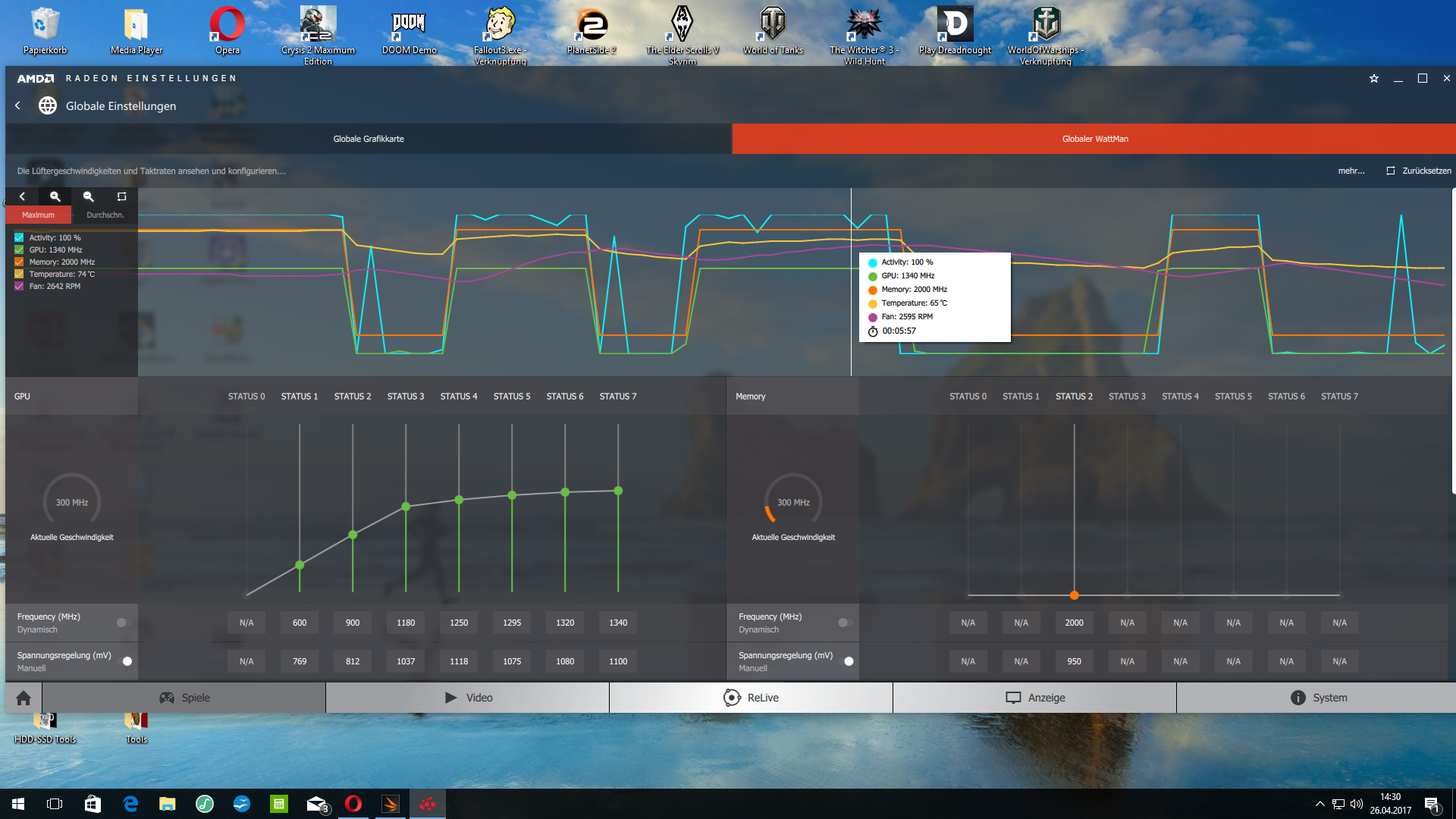Toggle the Temperature graph checkbox
Image resolution: width=1456 pixels, height=819 pixels.
pos(19,275)
